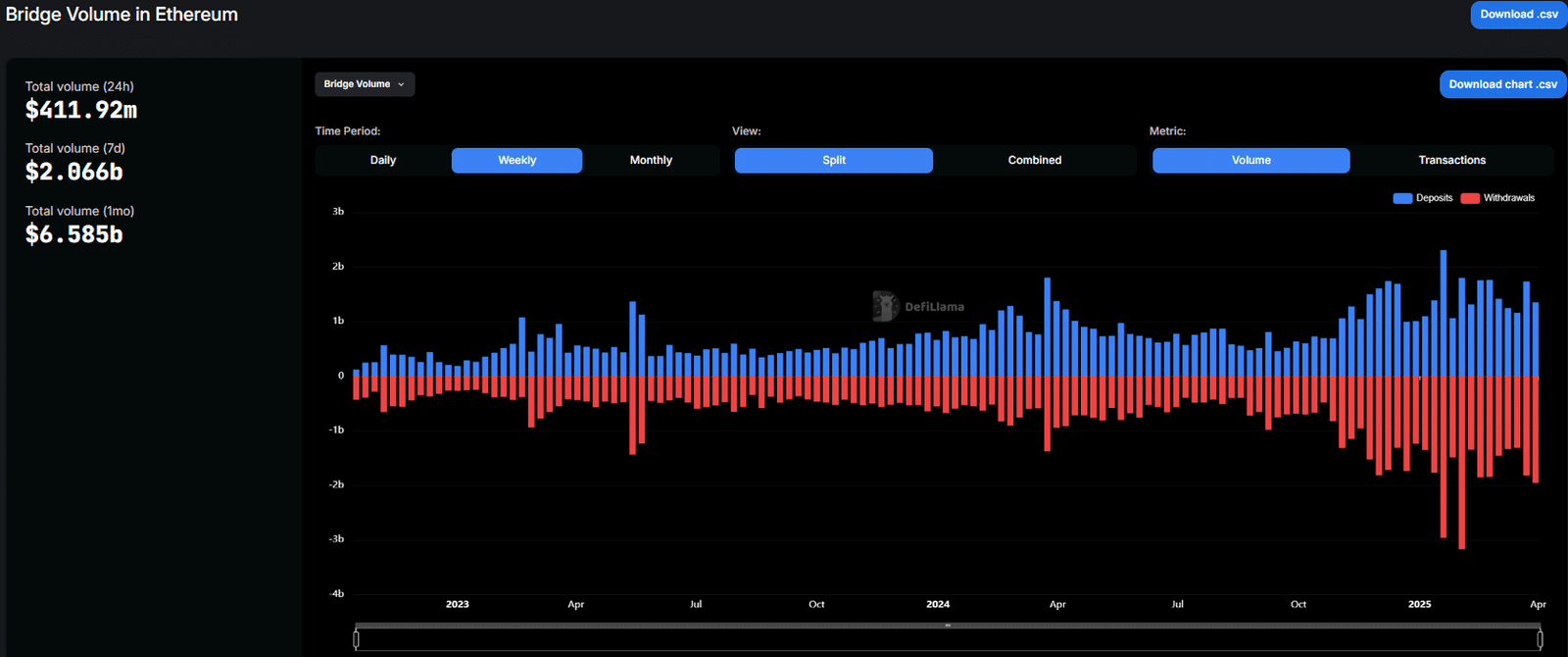Click the blue Deposits legend swatch
The width and height of the screenshot is (1568, 657).
click(1402, 198)
